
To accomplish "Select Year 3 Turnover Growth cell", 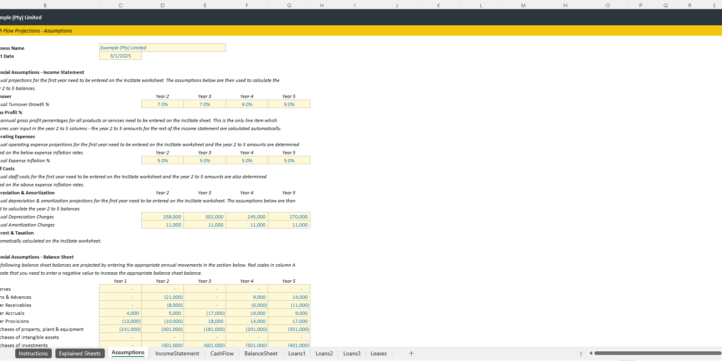I will [204, 104].
